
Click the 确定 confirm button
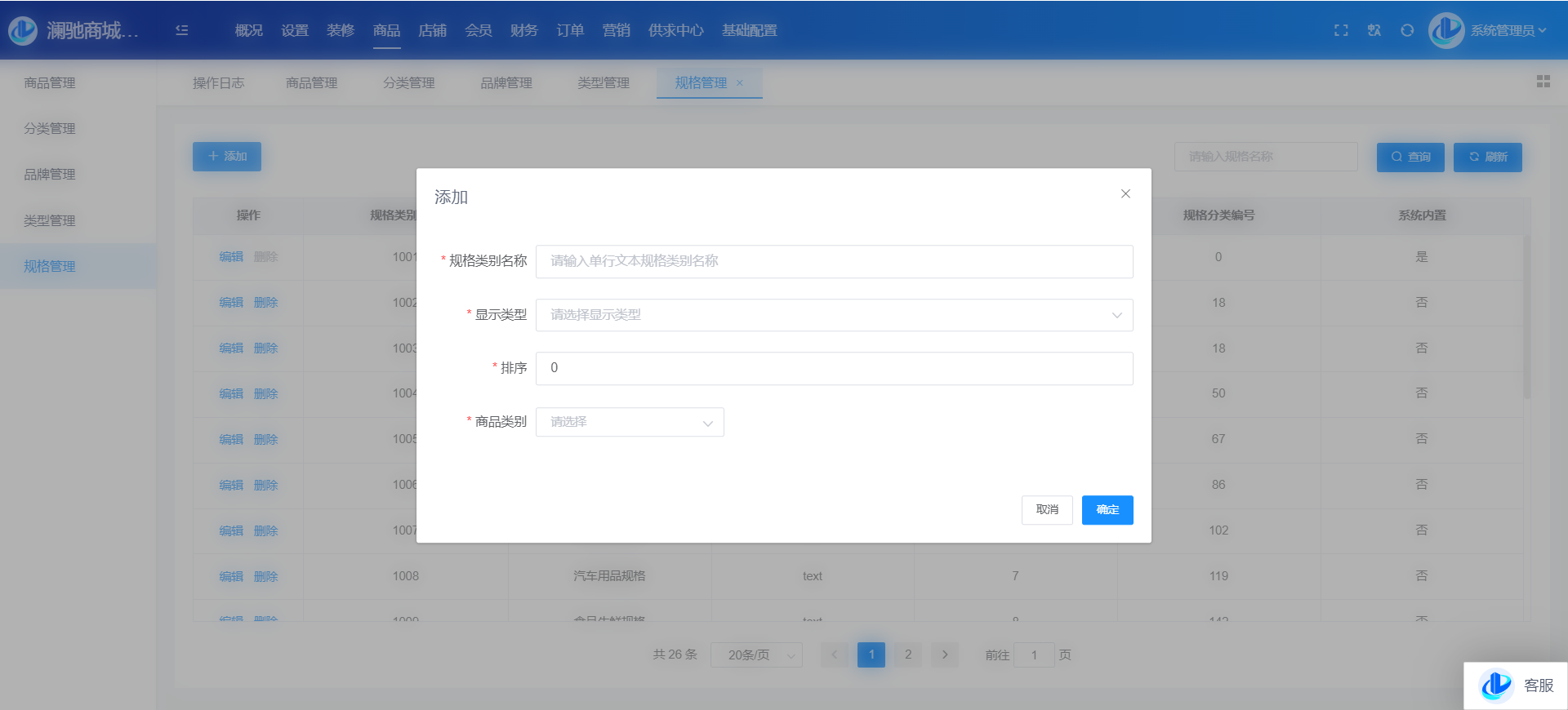(1107, 510)
